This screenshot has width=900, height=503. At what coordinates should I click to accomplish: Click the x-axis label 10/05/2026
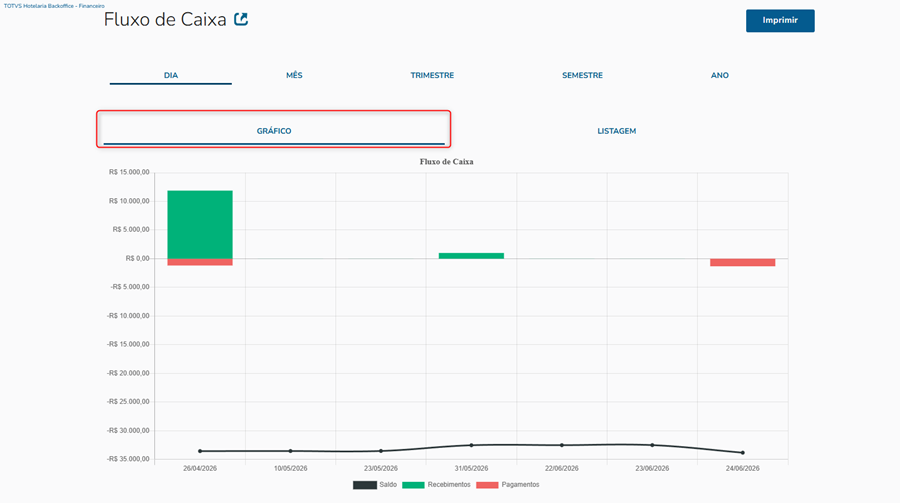pyautogui.click(x=290, y=469)
